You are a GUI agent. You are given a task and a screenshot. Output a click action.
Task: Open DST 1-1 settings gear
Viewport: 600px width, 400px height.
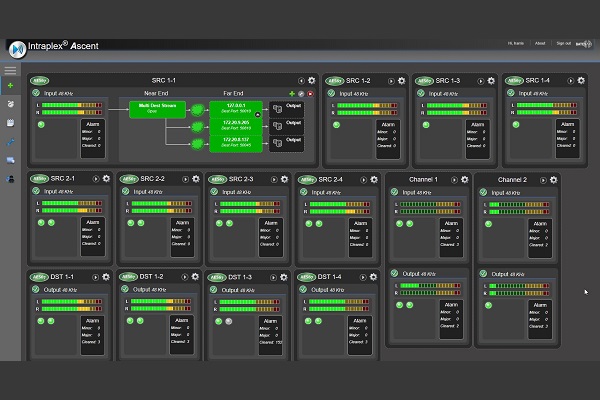tap(106, 277)
